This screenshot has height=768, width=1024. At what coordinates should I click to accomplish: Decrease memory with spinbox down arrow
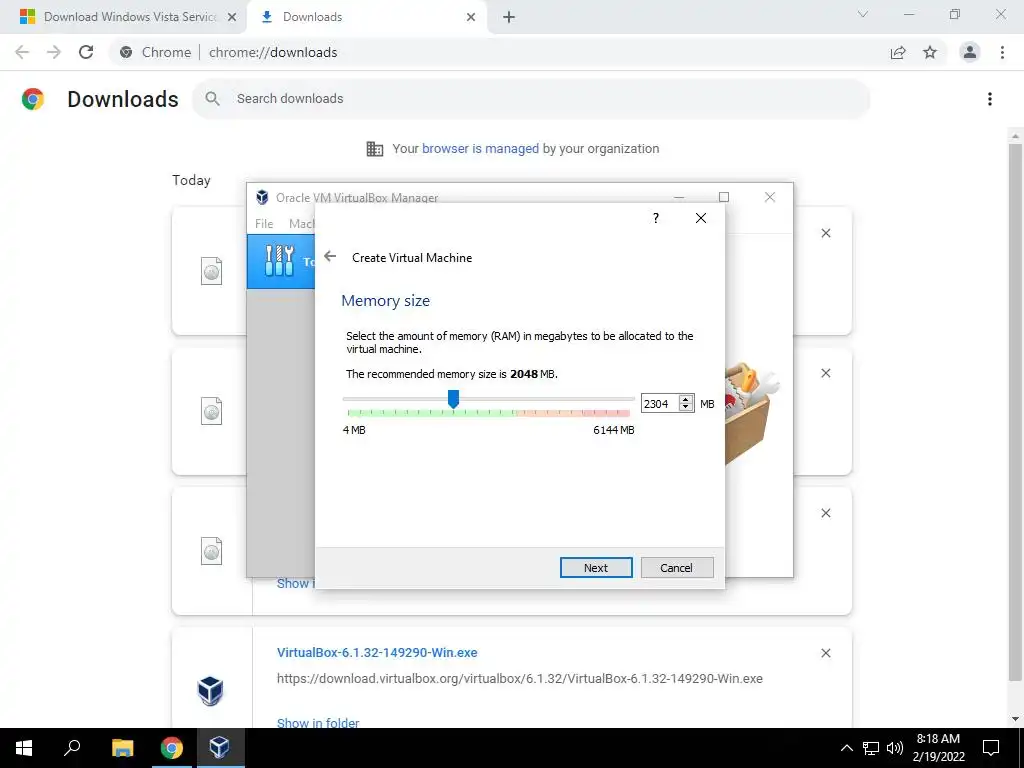tap(685, 408)
